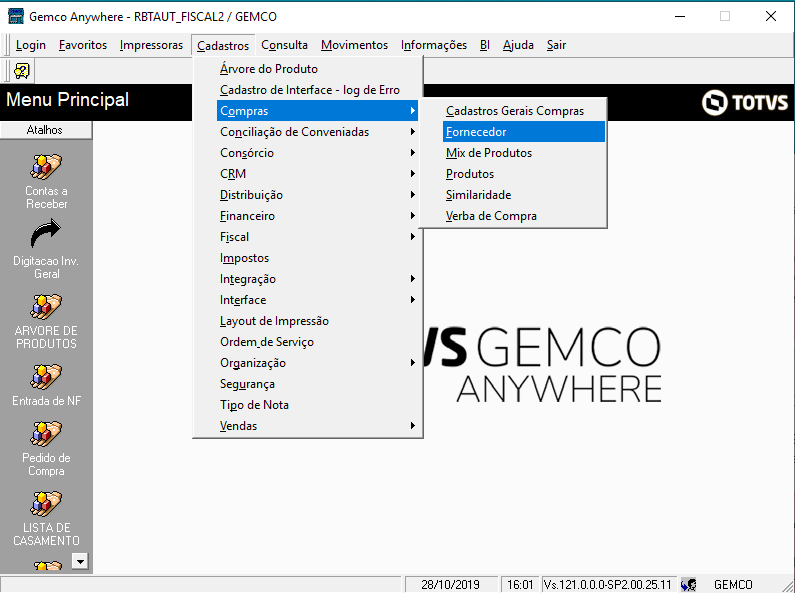Click the Atalhos header button
Image resolution: width=795 pixels, height=593 pixels.
pos(46,130)
